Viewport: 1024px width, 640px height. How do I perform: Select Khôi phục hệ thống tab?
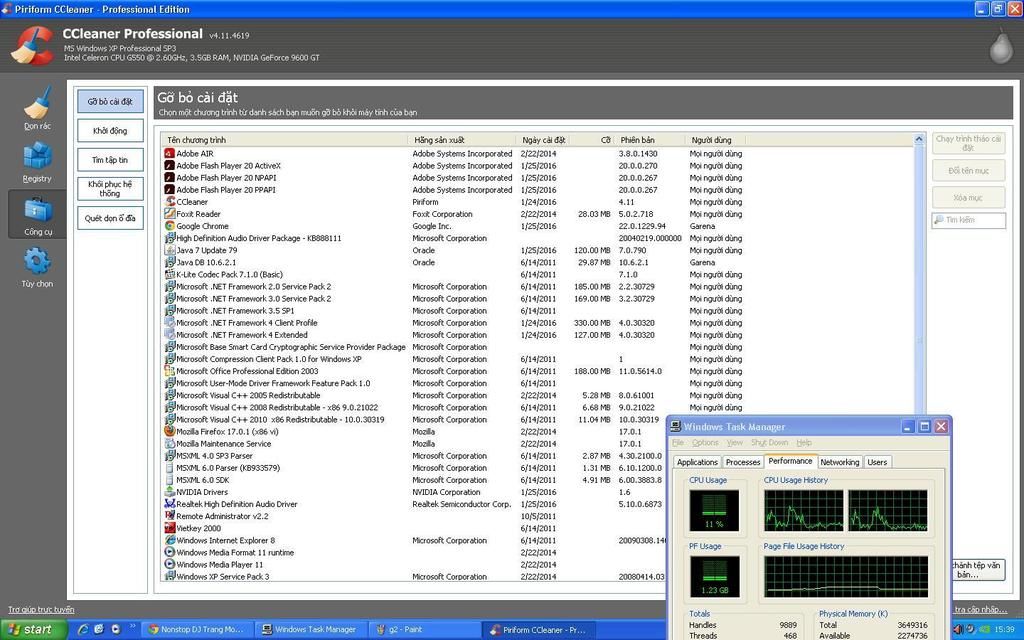(x=110, y=189)
